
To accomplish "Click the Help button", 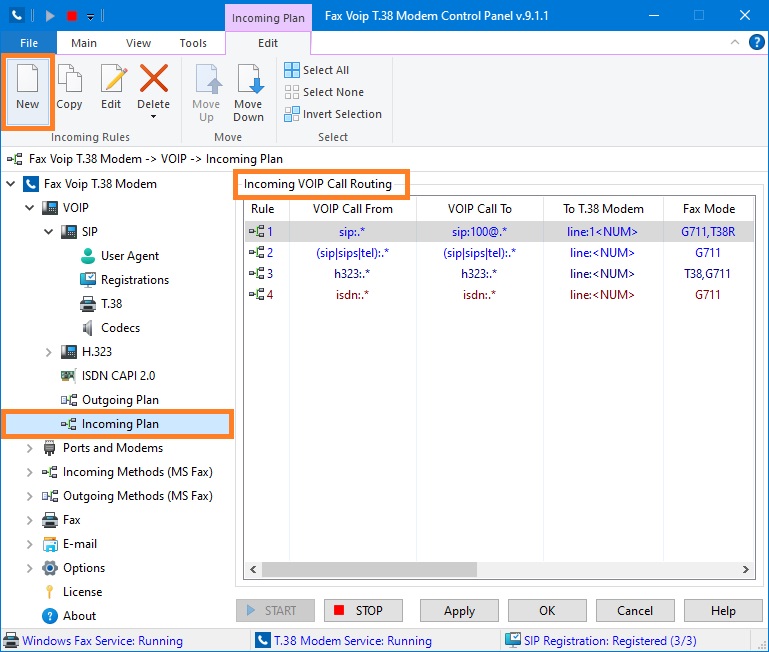I will tap(723, 610).
